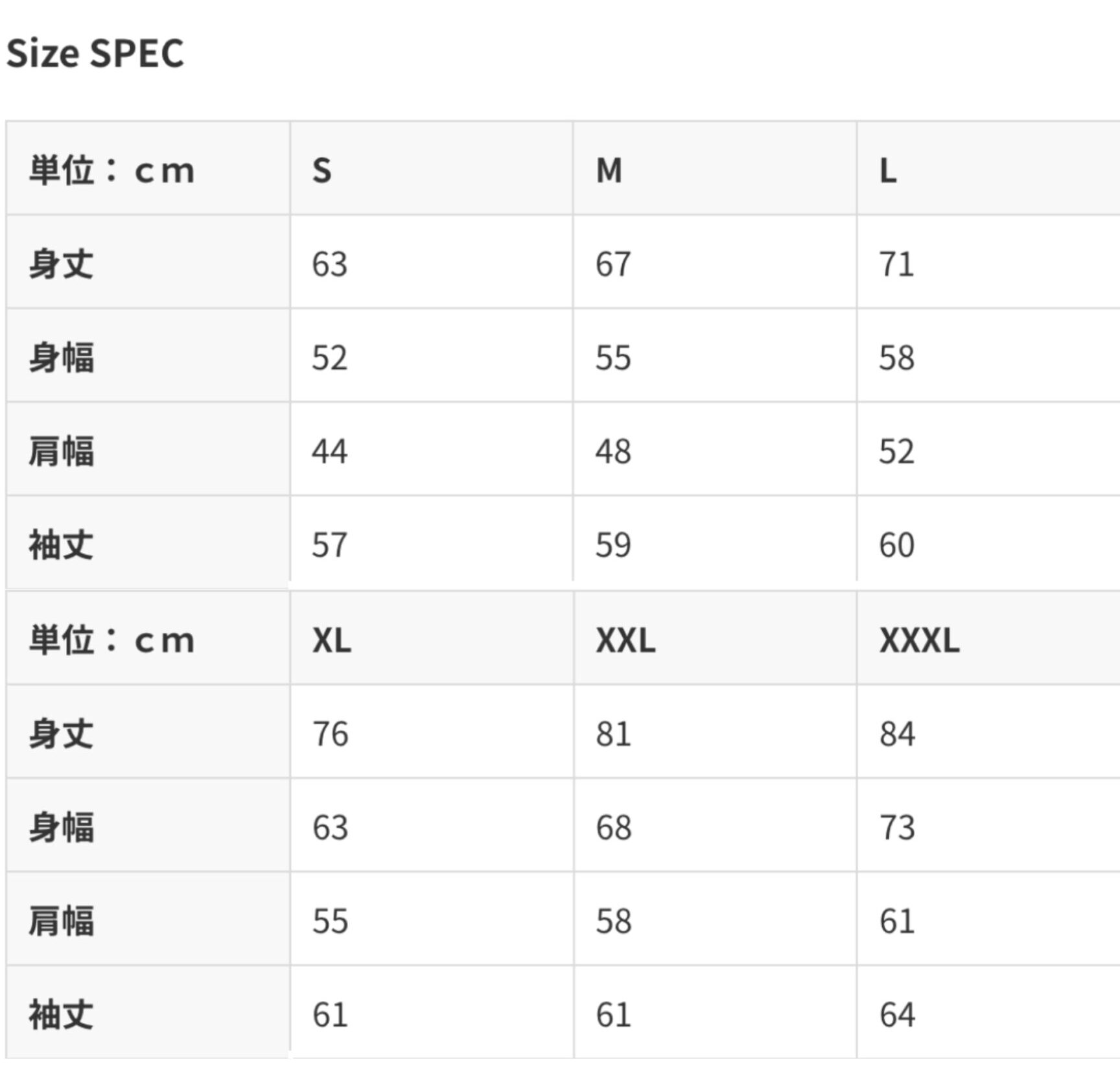Image resolution: width=1120 pixels, height=1065 pixels.
Task: Select the XL size column header
Action: (332, 640)
